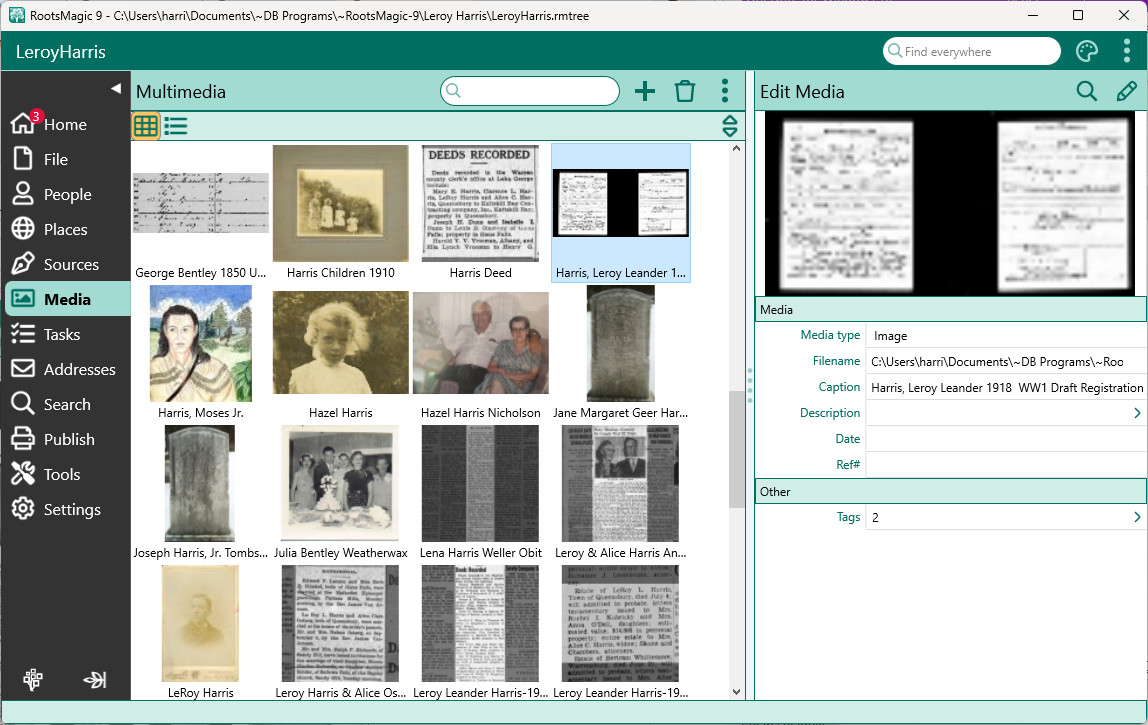Go to Sources in the sidebar
Image resolution: width=1148 pixels, height=725 pixels.
pos(70,265)
